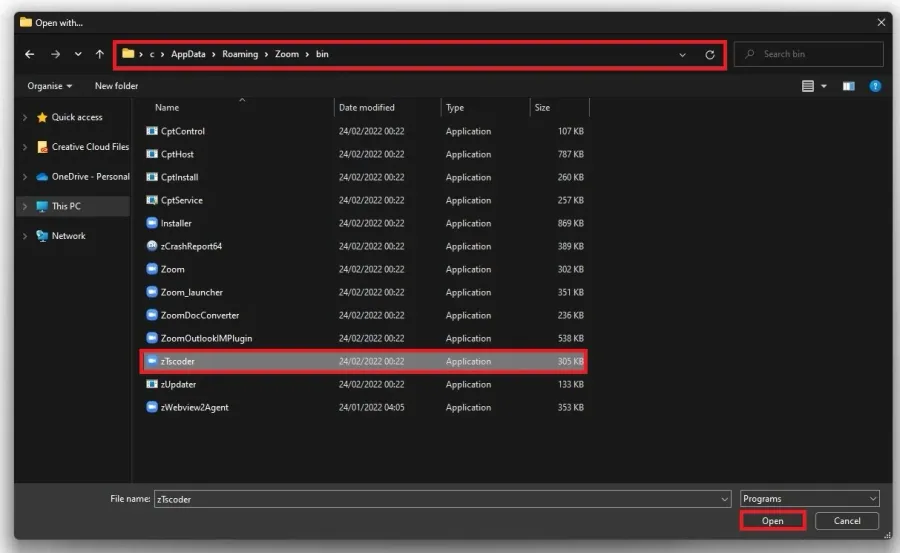Change view with list layout icon

click(808, 86)
